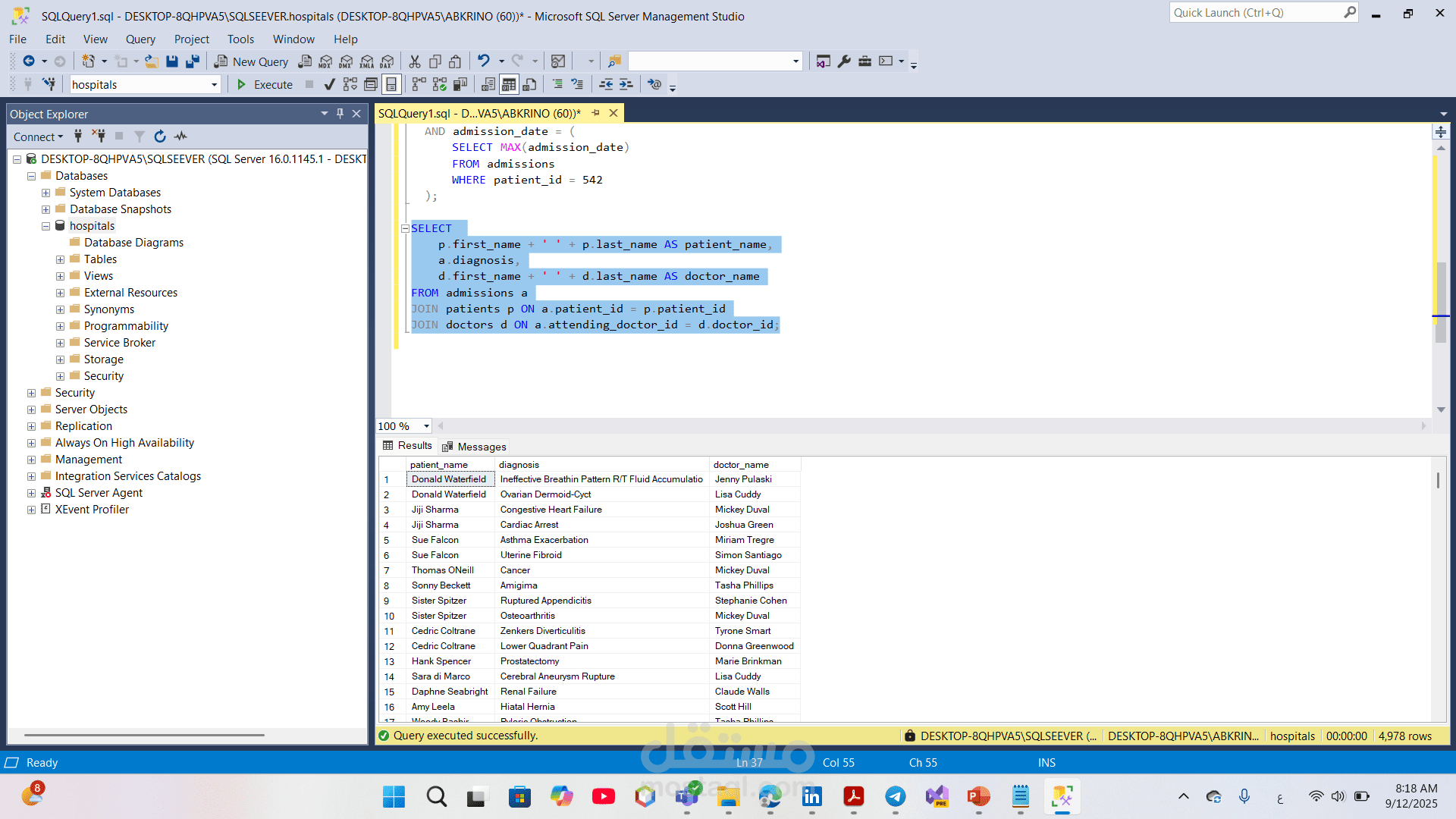Toggle Results to Grid mode

point(509,84)
